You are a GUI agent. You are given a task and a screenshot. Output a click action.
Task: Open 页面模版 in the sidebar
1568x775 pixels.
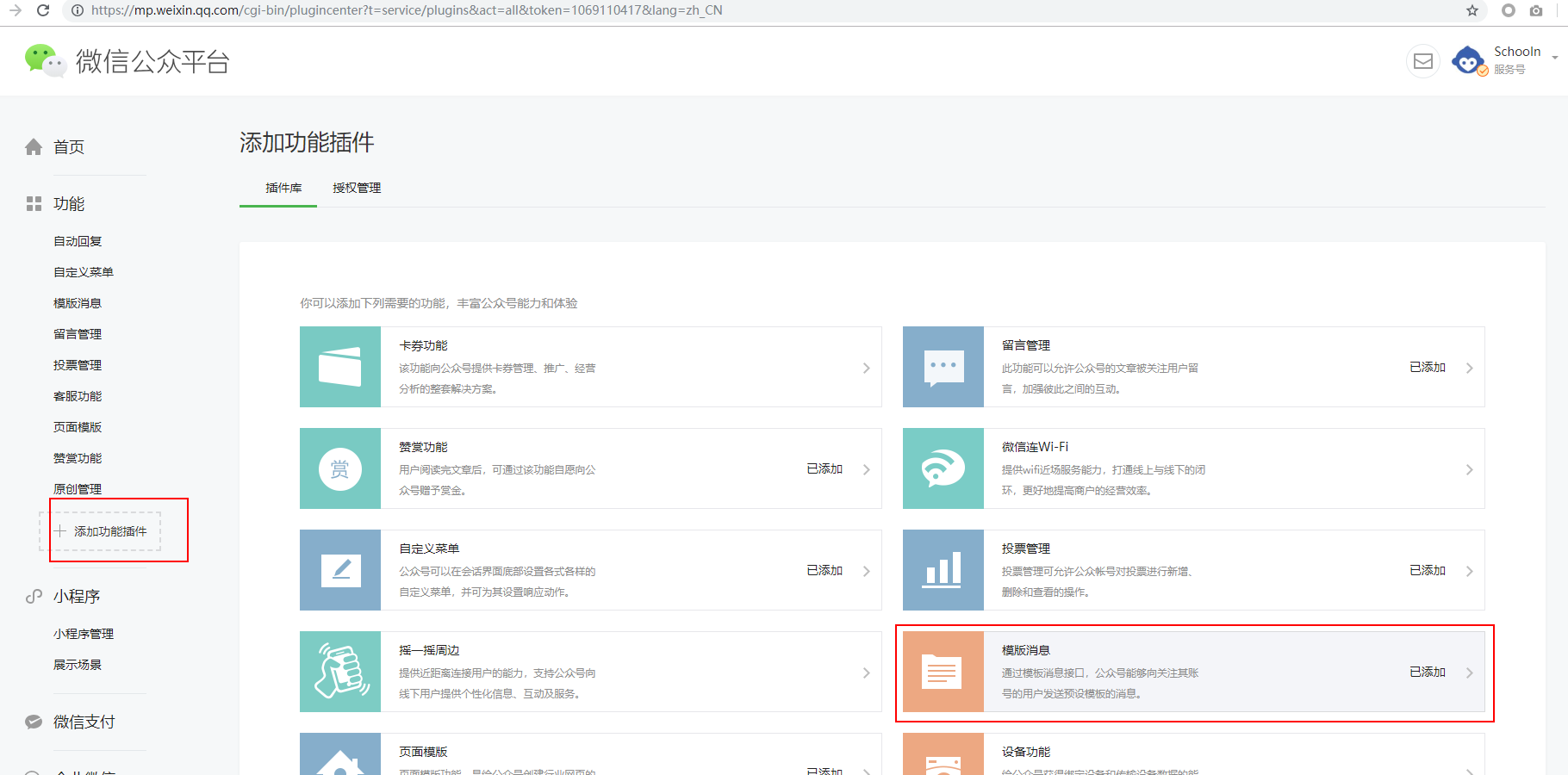point(78,427)
